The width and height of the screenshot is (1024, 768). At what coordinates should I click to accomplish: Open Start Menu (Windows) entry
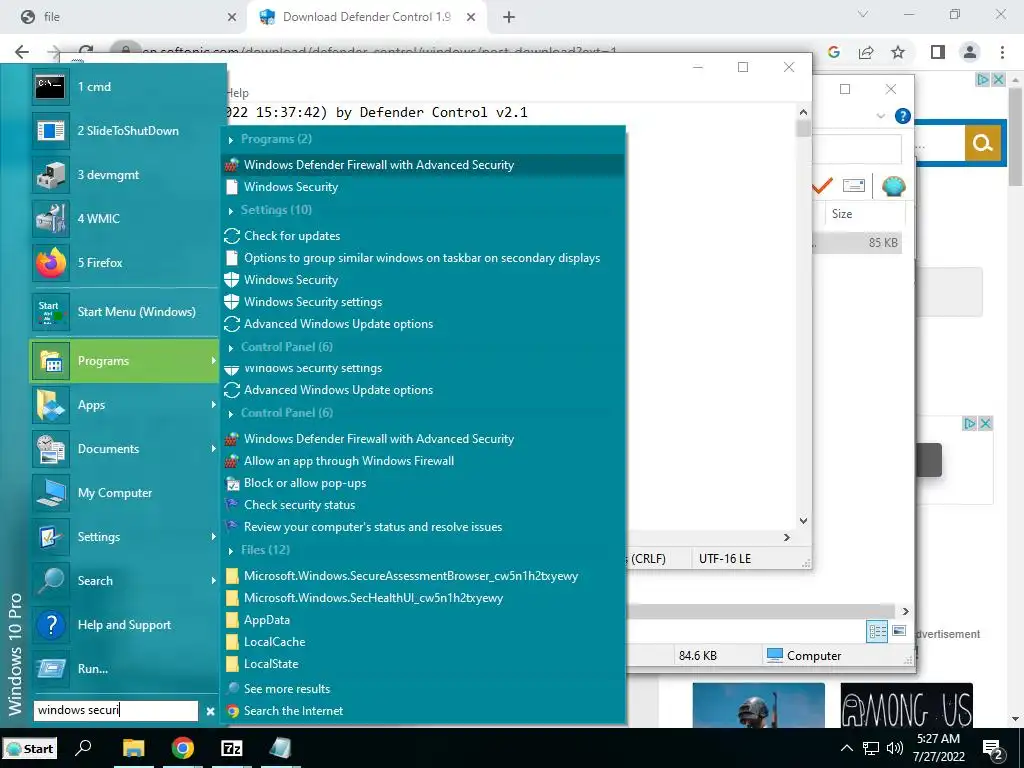point(124,312)
